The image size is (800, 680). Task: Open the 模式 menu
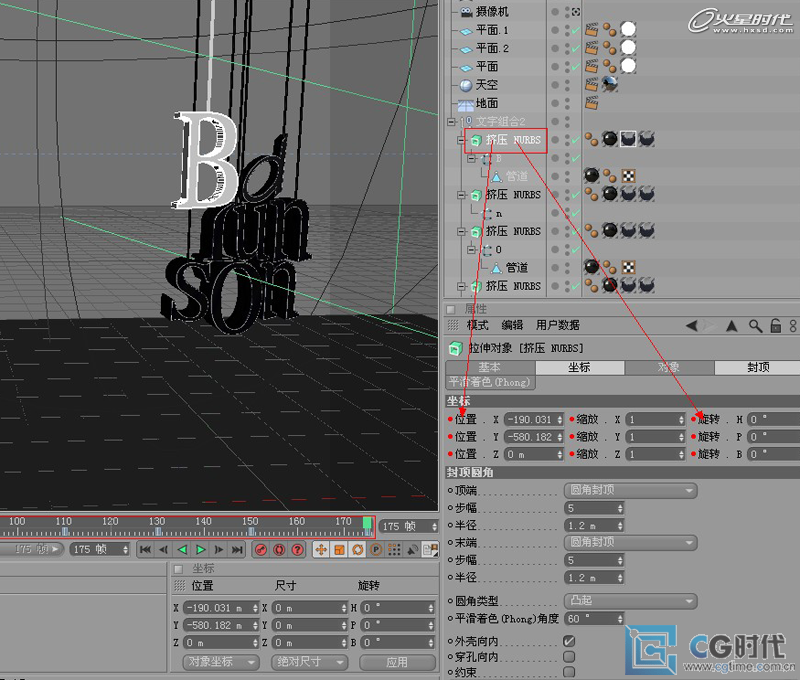(x=478, y=325)
